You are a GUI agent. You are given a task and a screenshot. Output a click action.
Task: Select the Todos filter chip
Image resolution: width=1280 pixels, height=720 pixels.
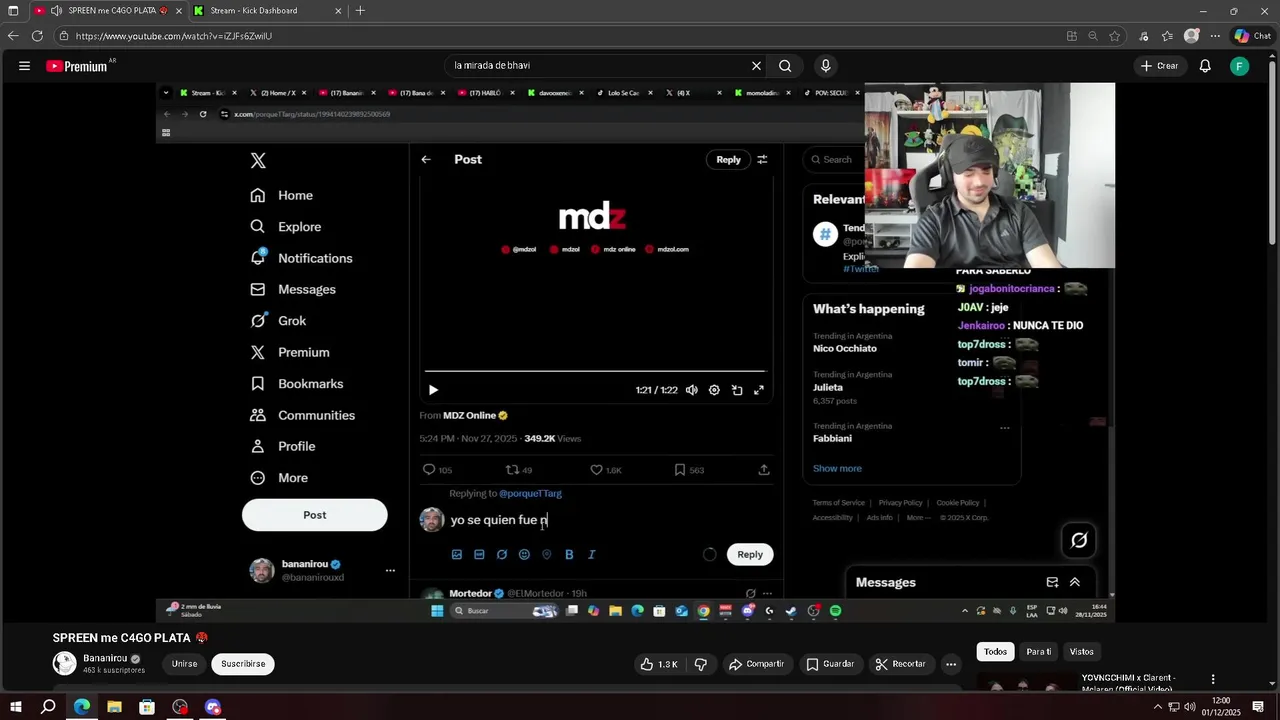pos(995,652)
